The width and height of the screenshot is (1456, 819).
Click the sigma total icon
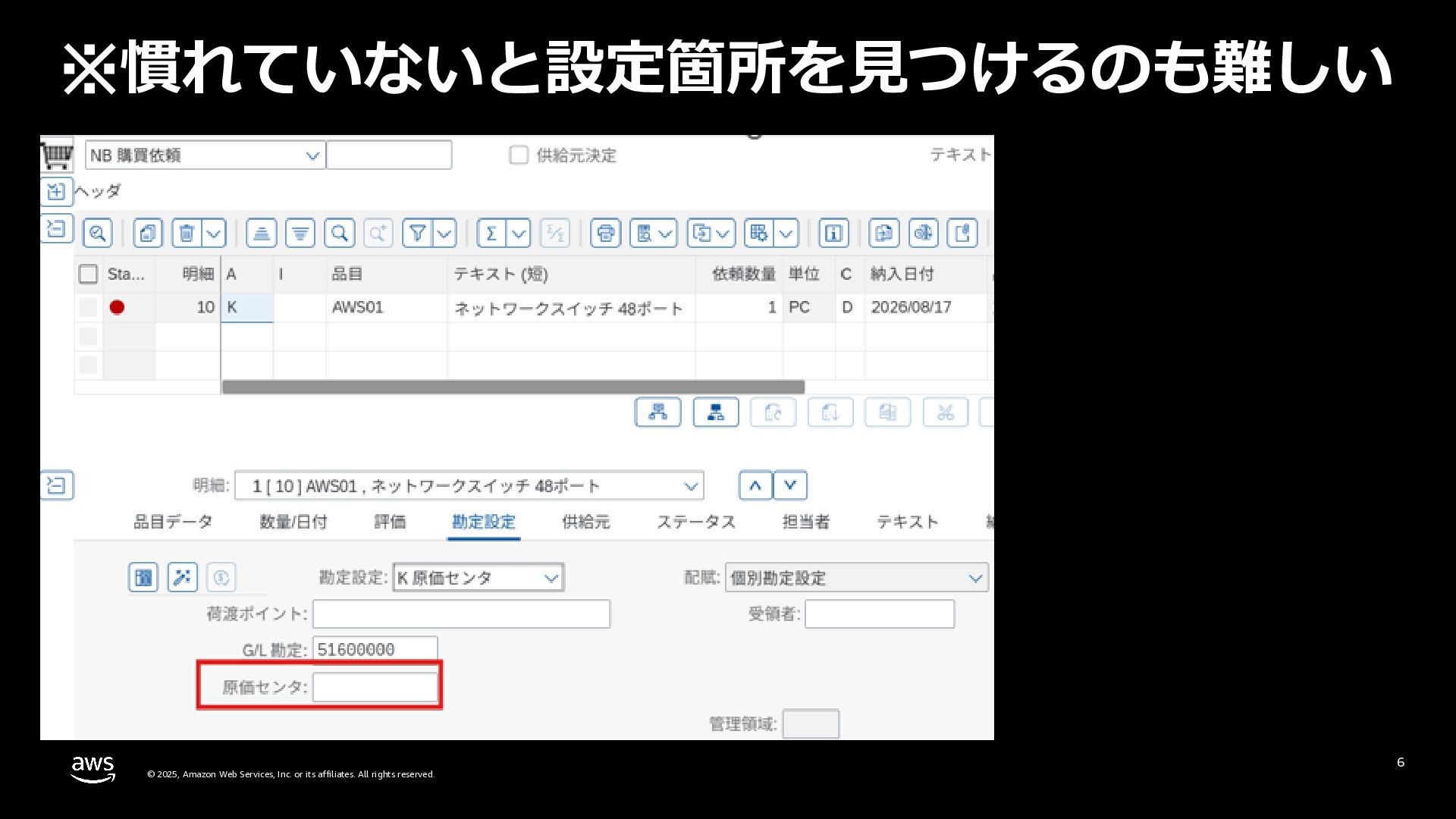tap(491, 233)
